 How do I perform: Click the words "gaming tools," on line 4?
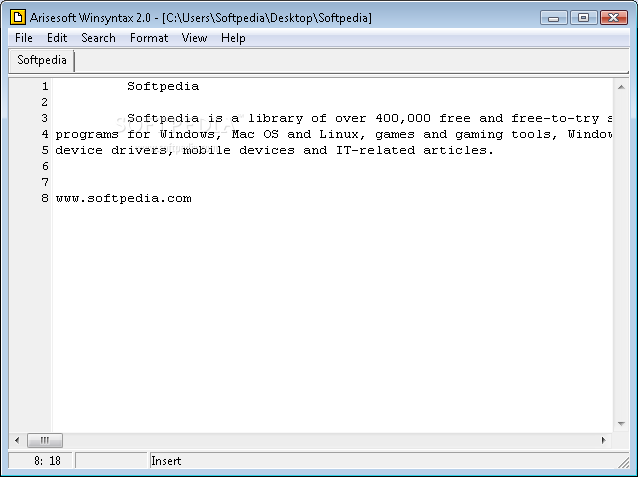507,134
